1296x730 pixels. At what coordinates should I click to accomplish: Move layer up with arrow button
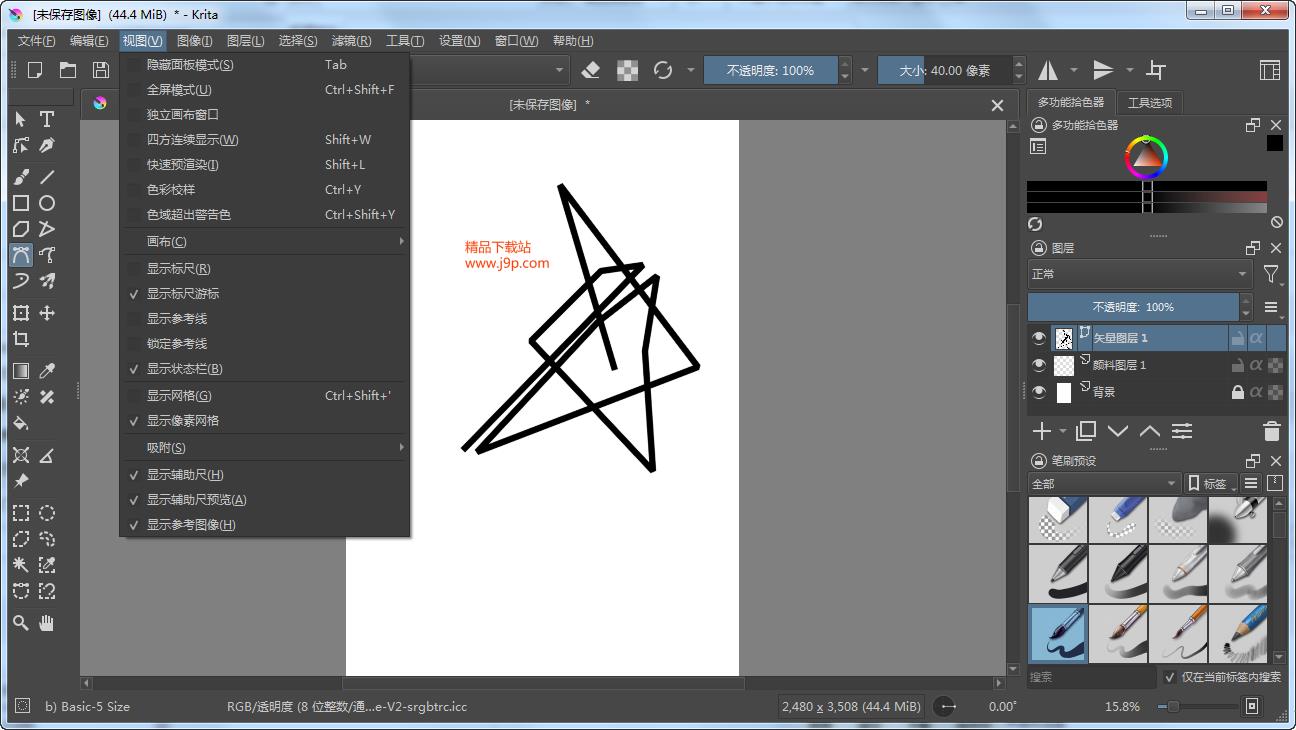click(x=1150, y=431)
